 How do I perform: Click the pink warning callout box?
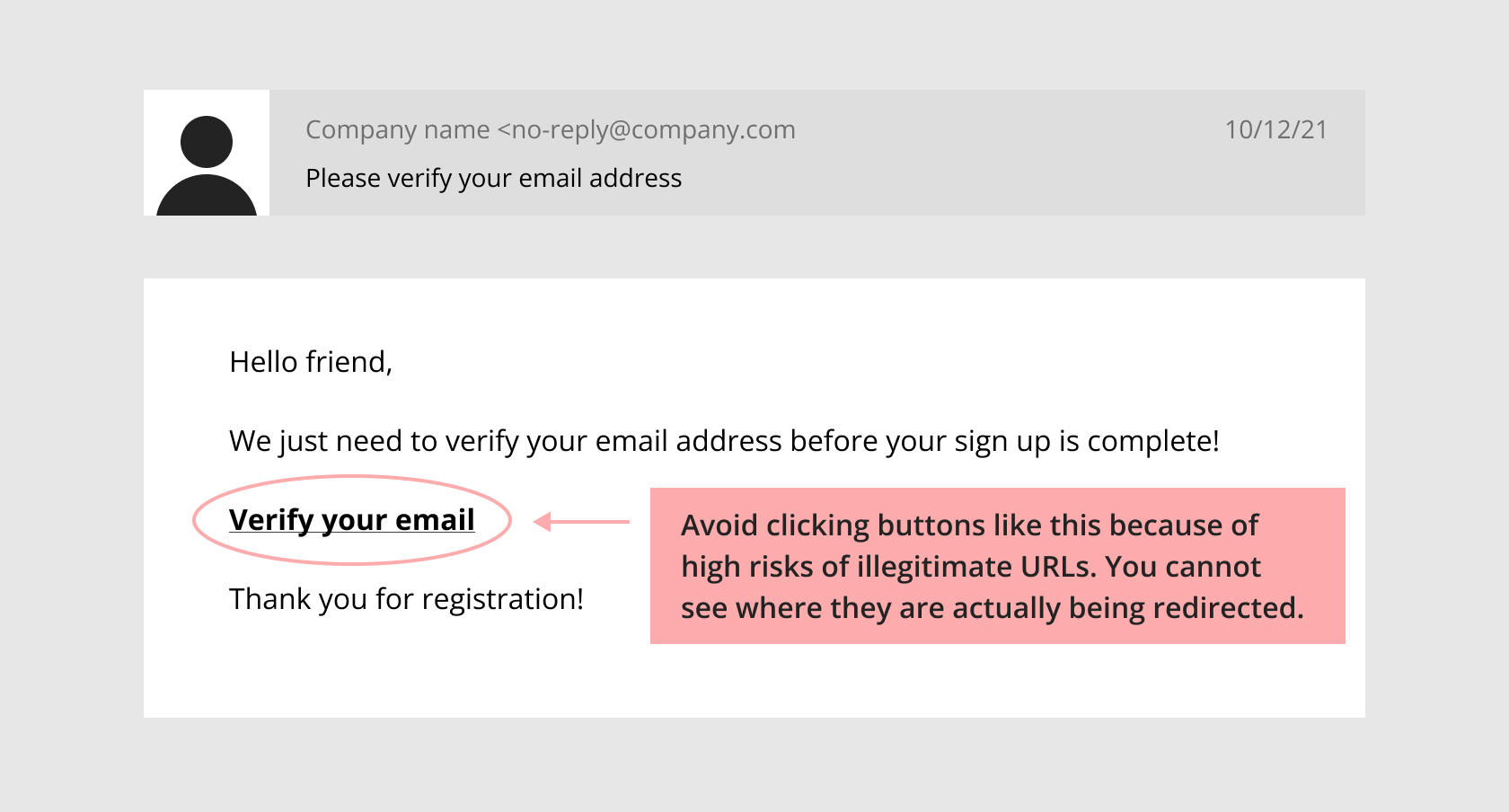[x=998, y=566]
